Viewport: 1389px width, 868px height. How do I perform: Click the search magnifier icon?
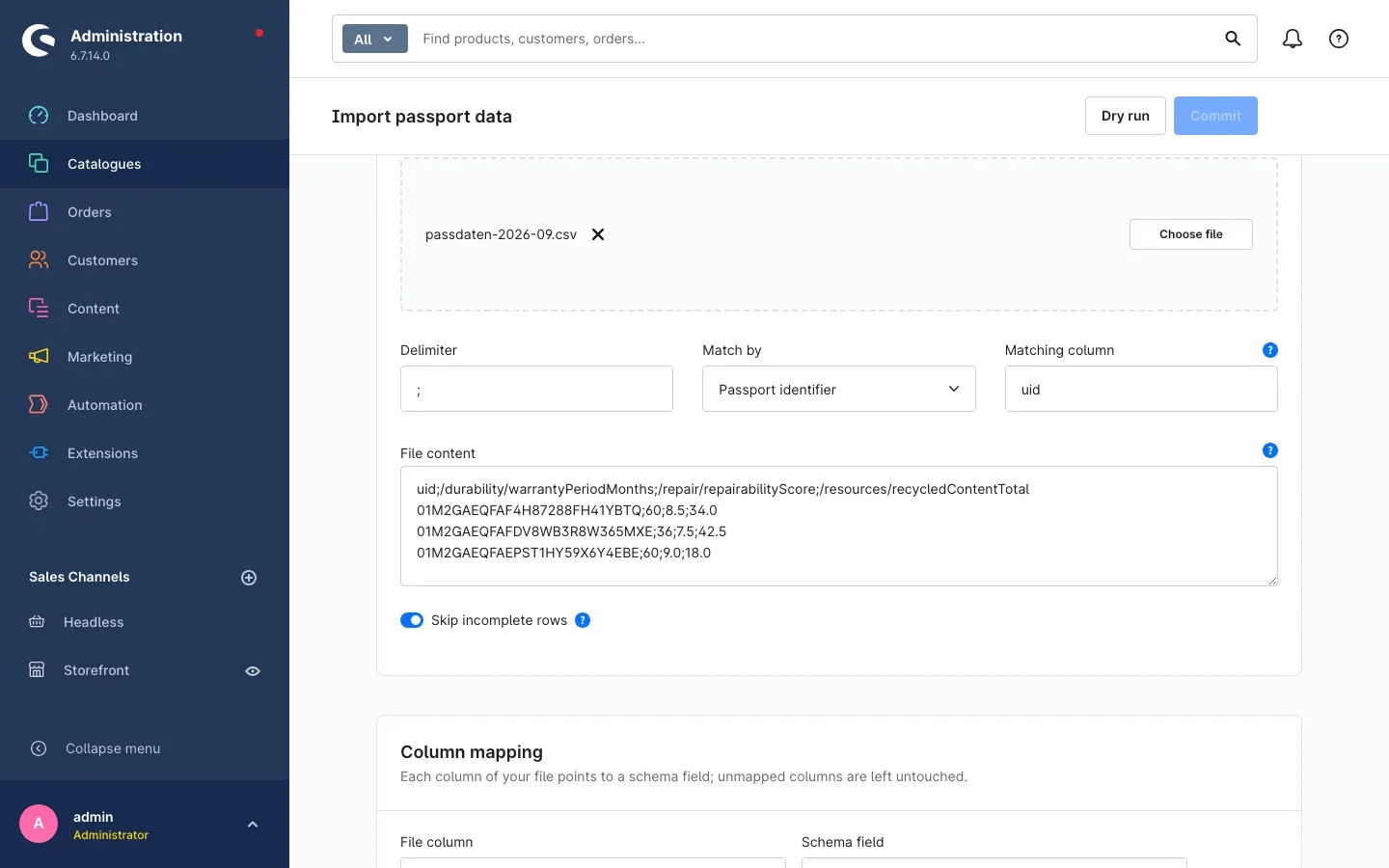point(1233,39)
